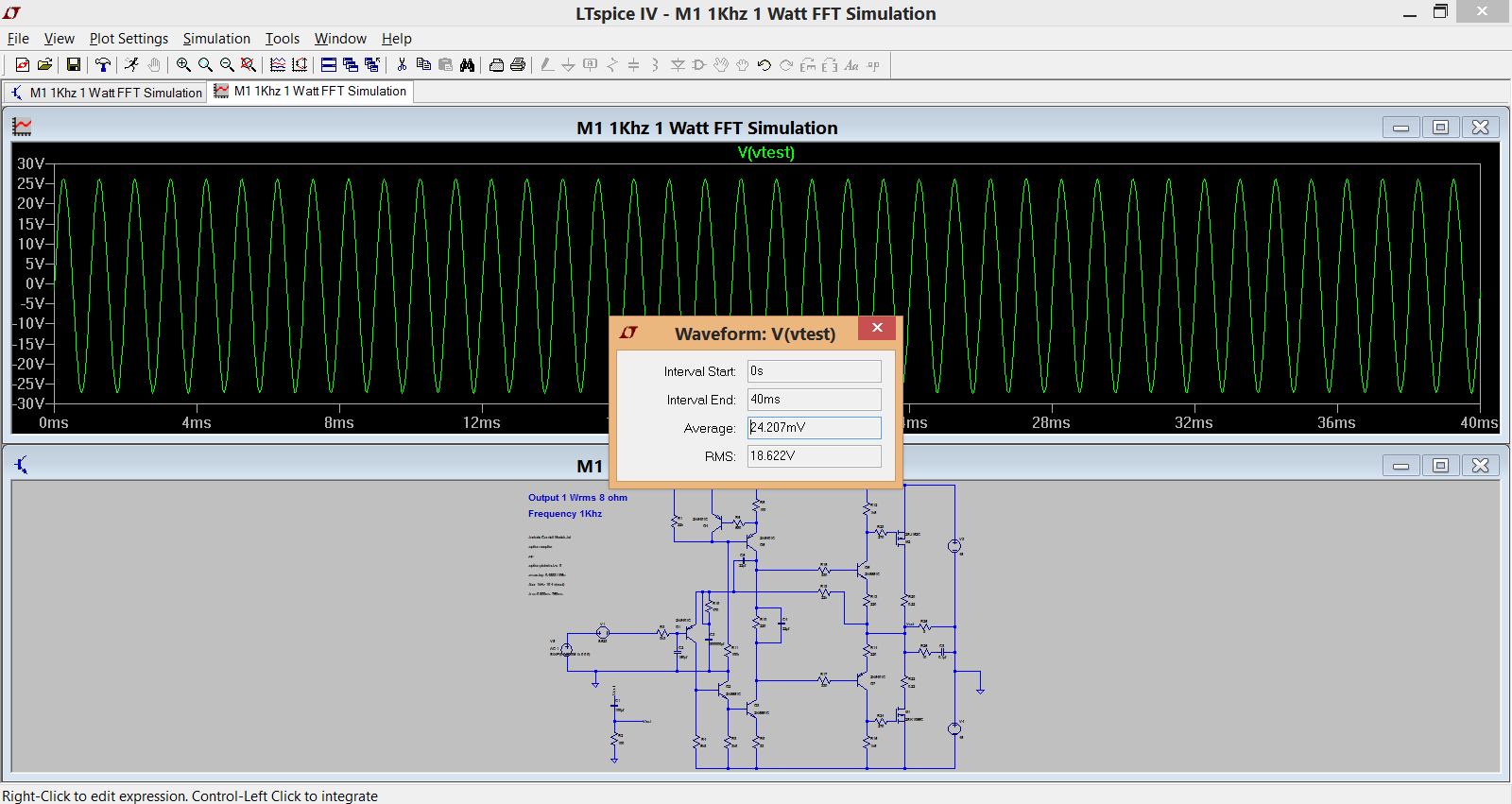Select the pan magnifier tool

[x=205, y=65]
